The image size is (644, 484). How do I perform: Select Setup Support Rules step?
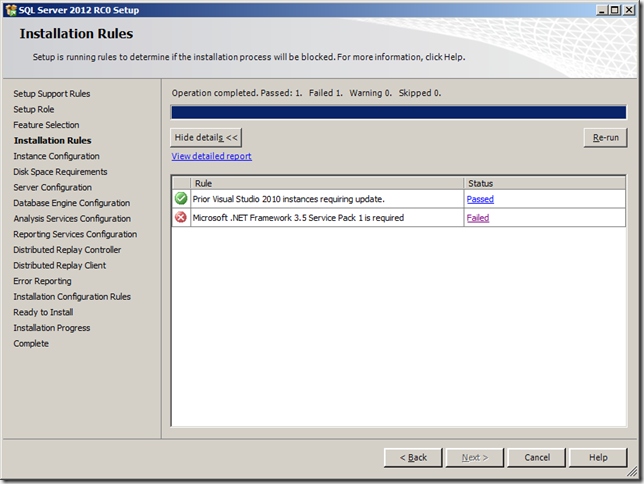point(52,94)
